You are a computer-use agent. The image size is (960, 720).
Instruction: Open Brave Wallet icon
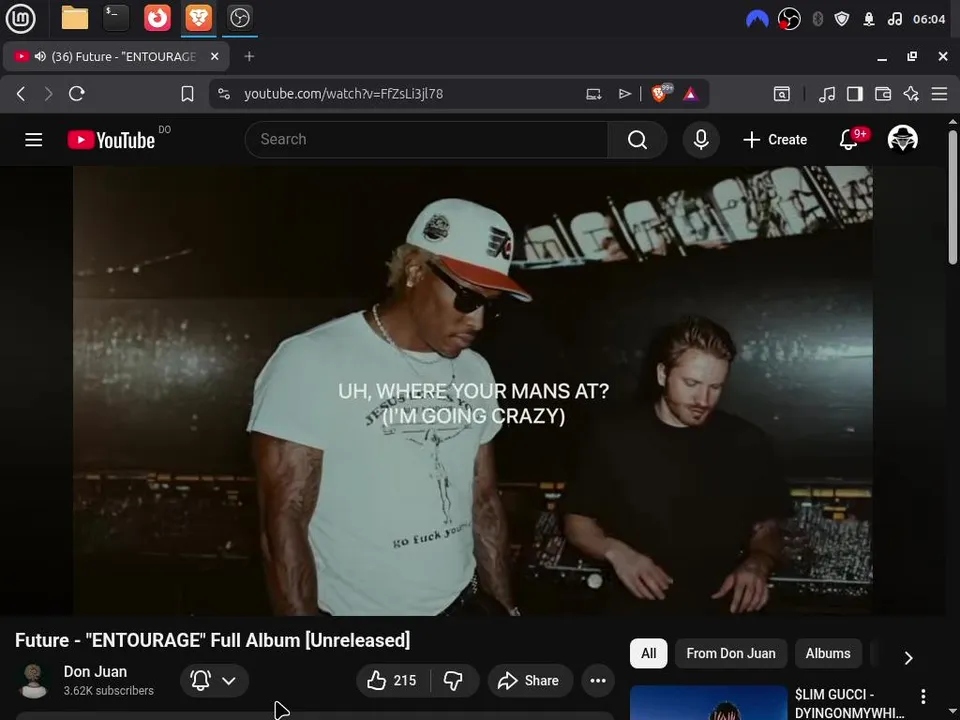883,94
